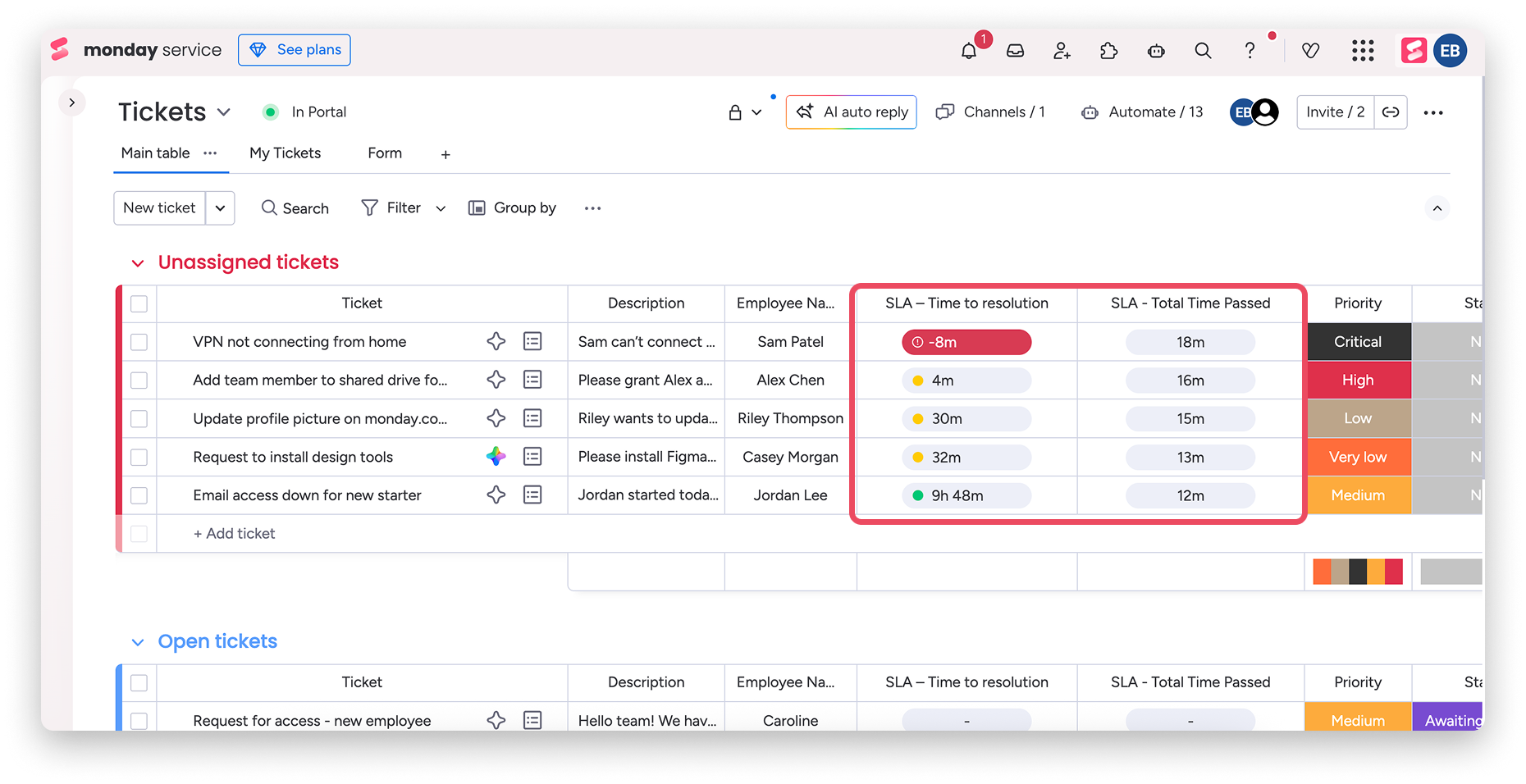Click the In Portal status indicator

click(304, 112)
